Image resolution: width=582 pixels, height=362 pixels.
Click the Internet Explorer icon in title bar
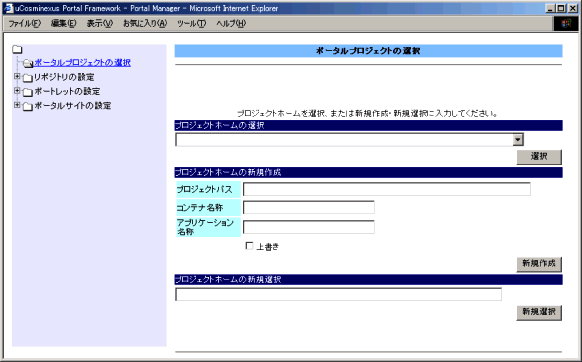[8, 8]
